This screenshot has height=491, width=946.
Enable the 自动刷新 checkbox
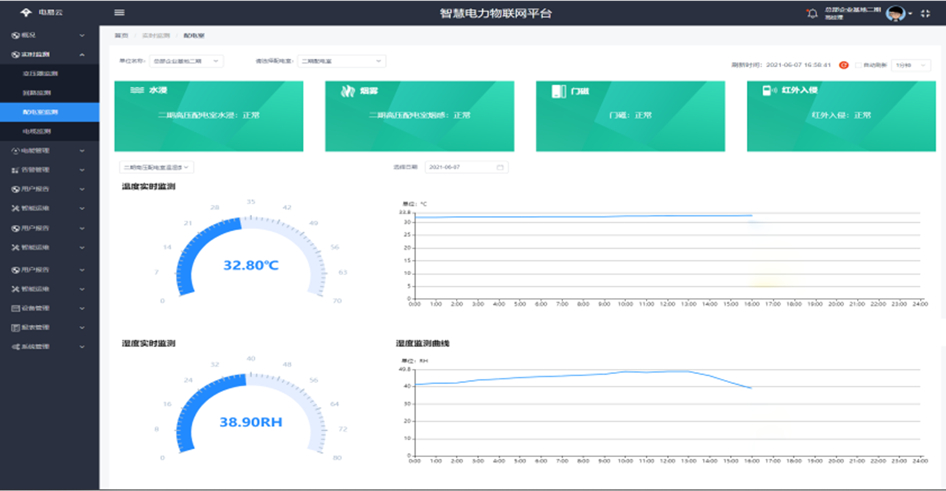(x=858, y=65)
